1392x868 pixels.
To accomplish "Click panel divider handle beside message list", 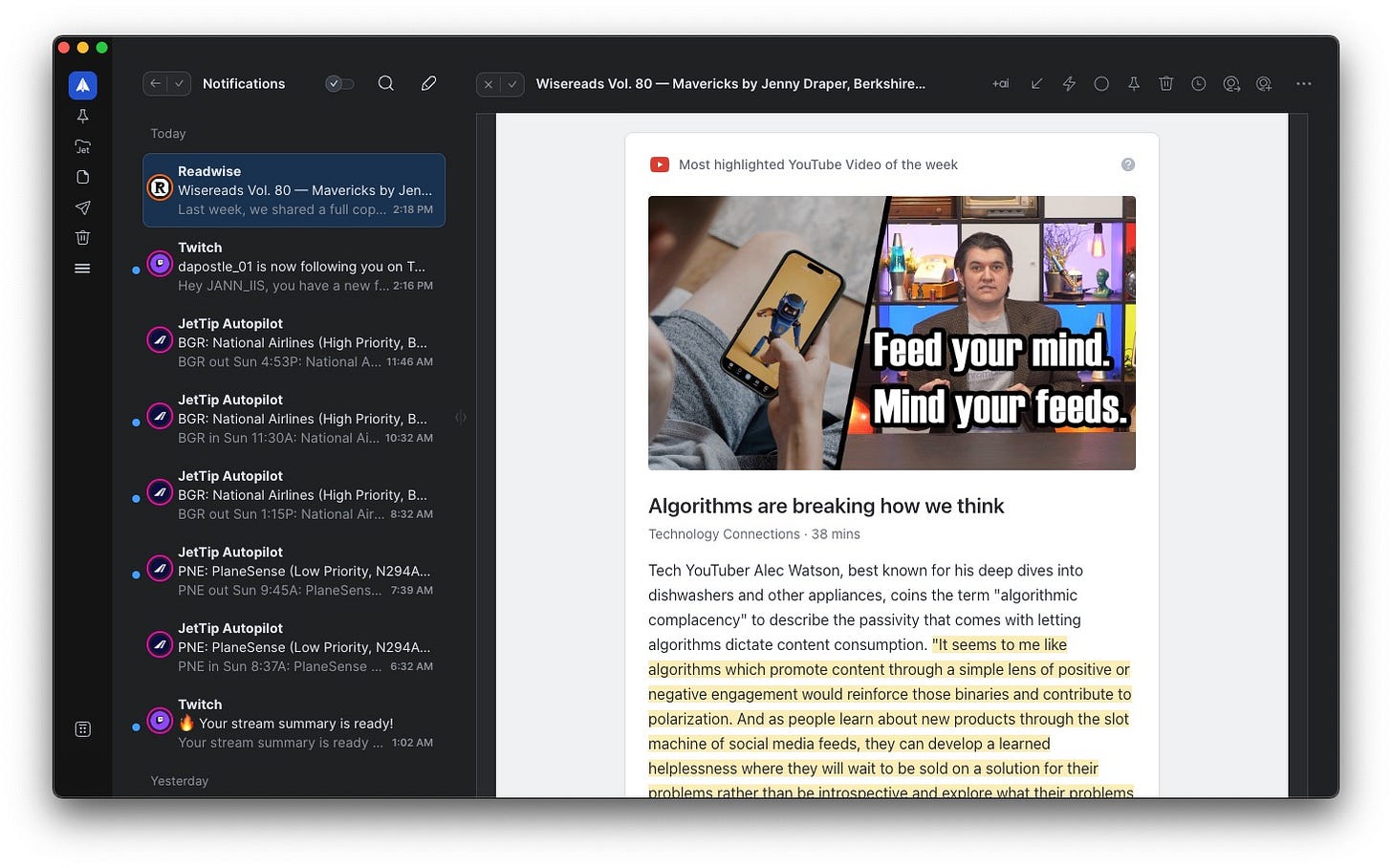I will 461,418.
